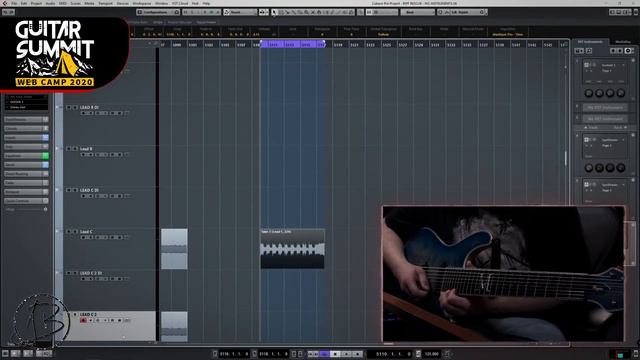Select the LEAD C 2 track name

click(x=88, y=315)
